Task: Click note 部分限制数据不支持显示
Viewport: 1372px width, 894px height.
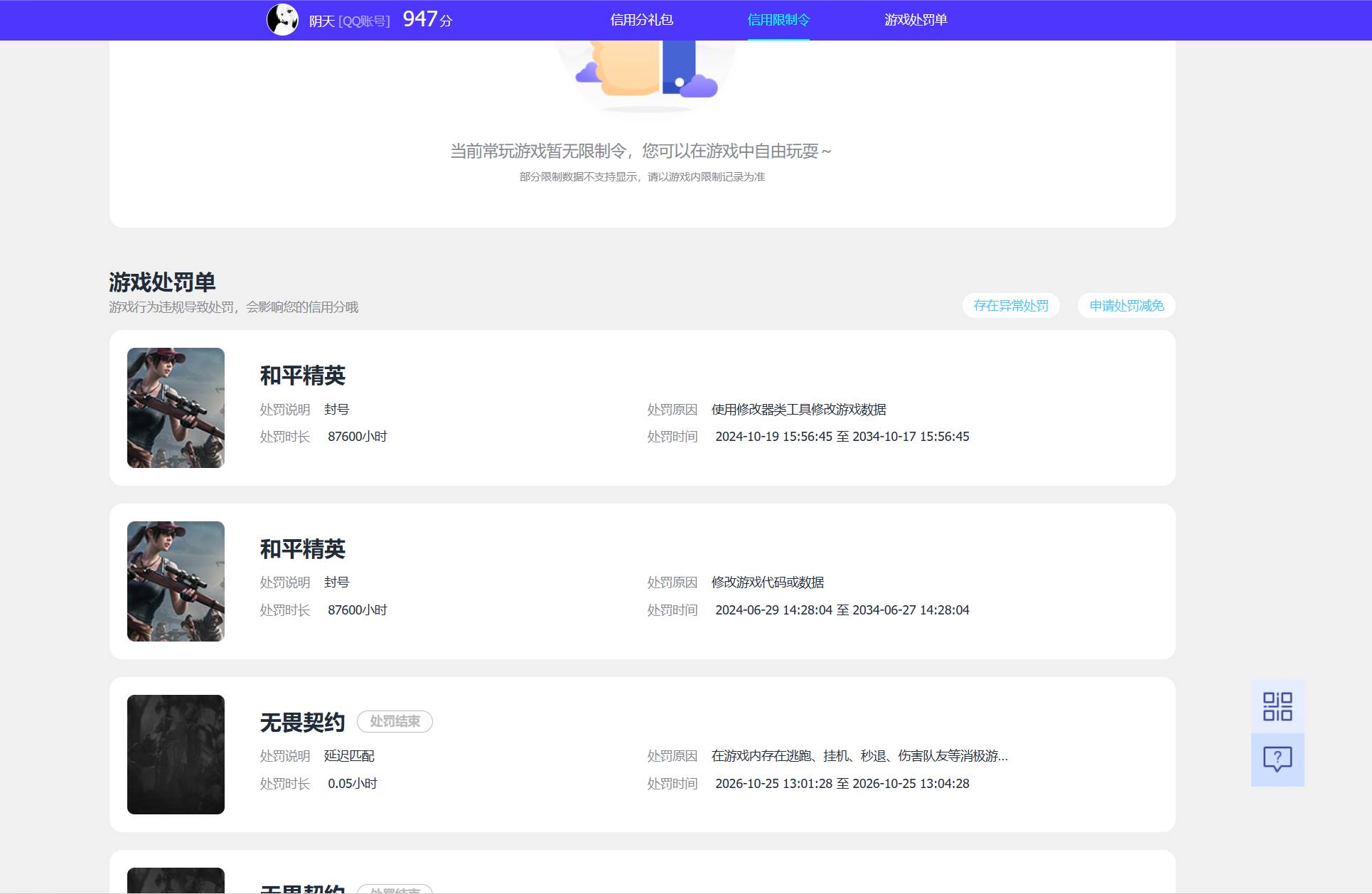Action: coord(642,176)
